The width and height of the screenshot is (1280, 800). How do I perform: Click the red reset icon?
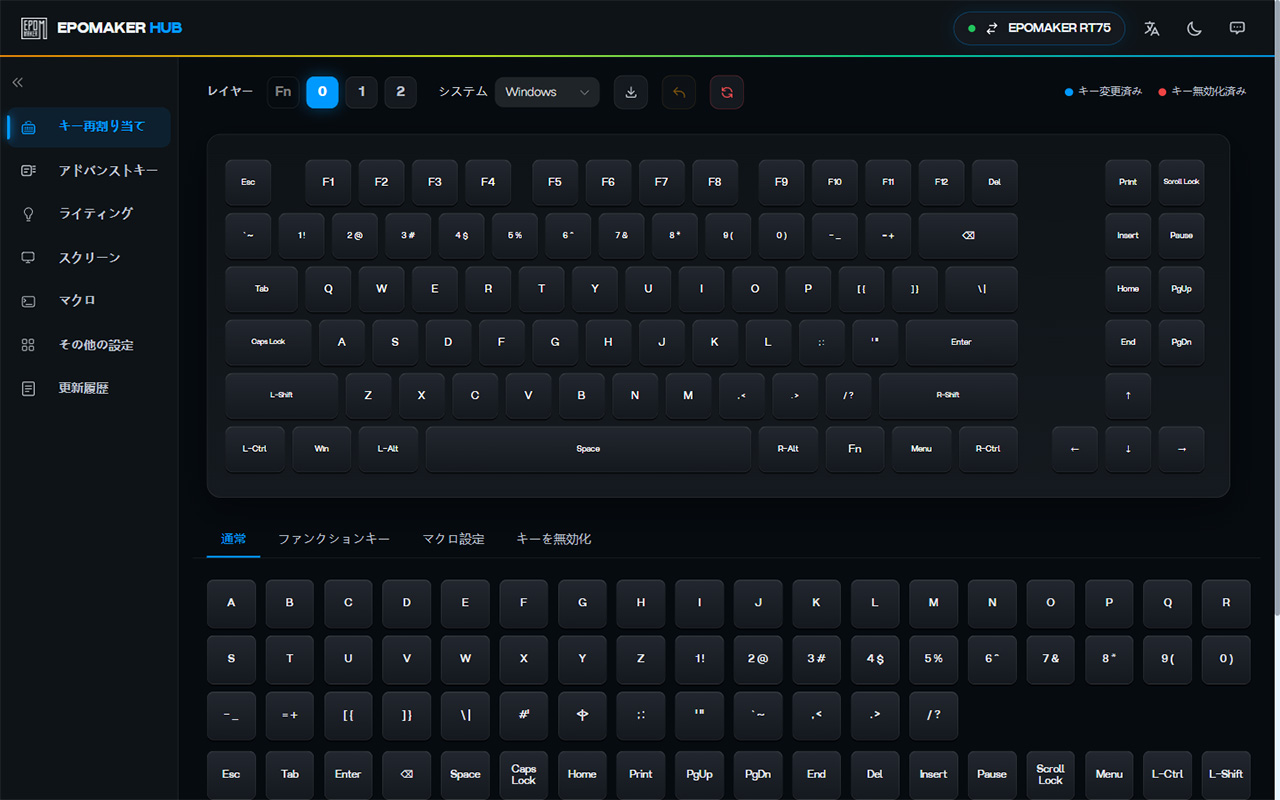tap(727, 92)
